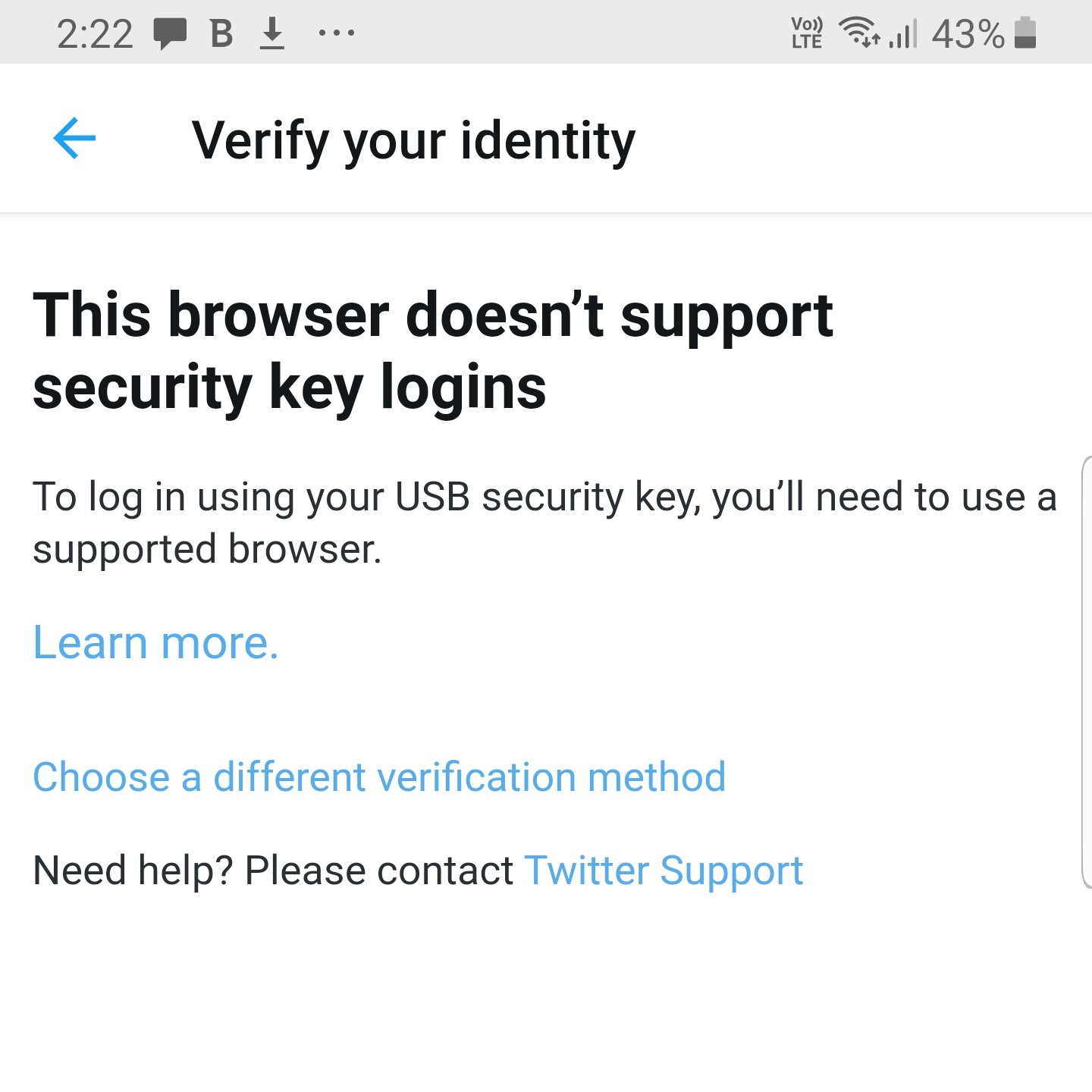Open the Twitter Support link
This screenshot has width=1092, height=1092.
click(664, 871)
